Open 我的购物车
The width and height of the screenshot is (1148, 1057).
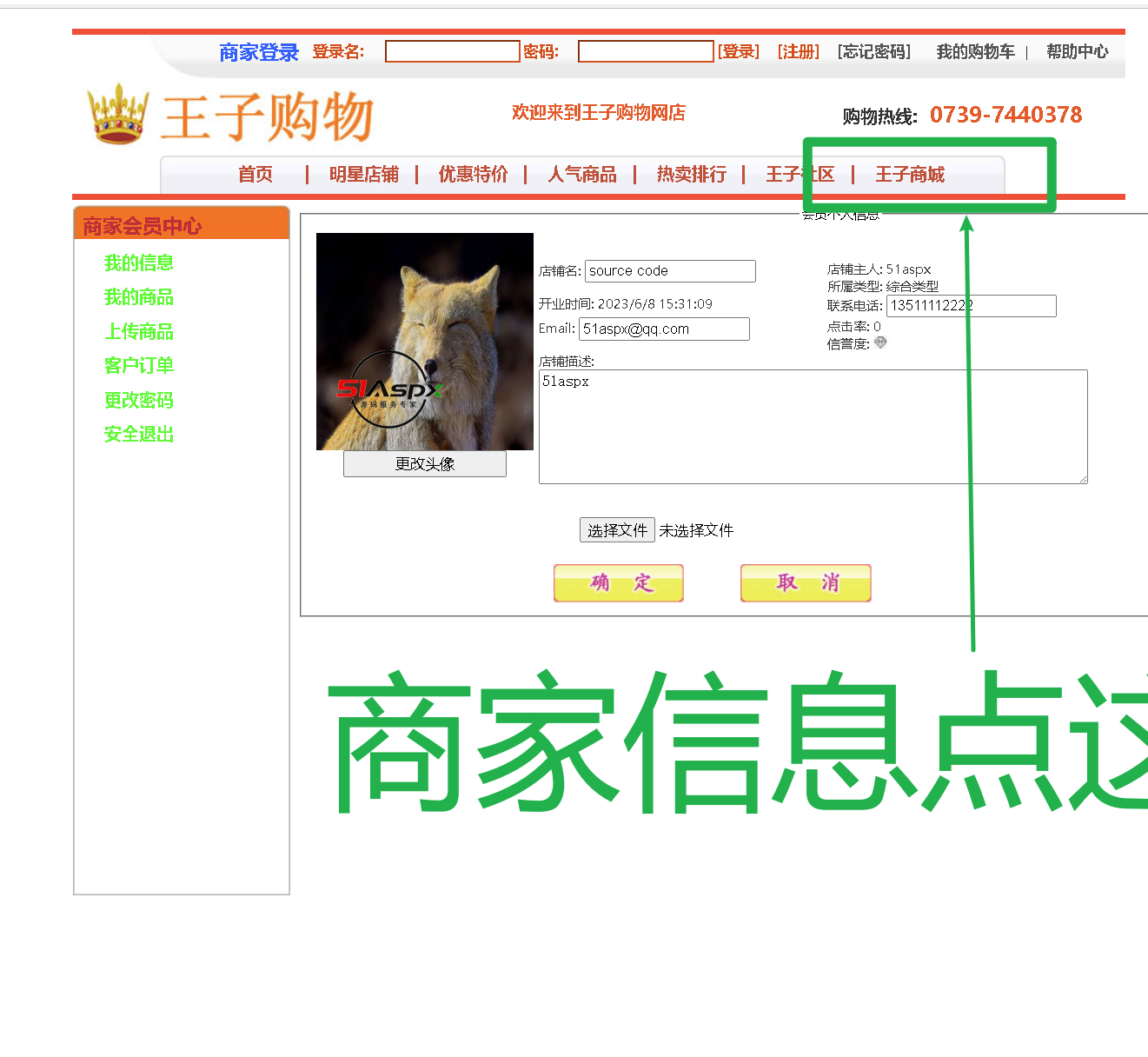pos(975,51)
